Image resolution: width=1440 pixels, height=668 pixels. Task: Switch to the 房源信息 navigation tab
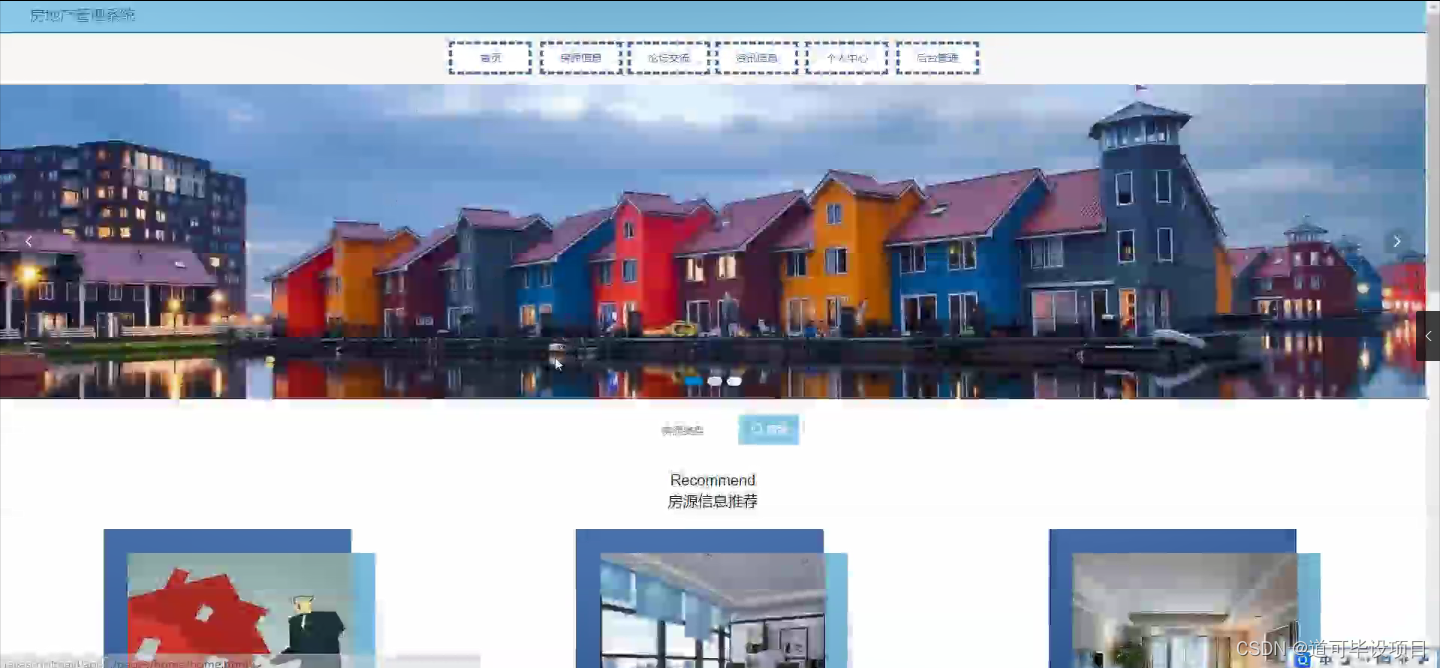(x=580, y=57)
